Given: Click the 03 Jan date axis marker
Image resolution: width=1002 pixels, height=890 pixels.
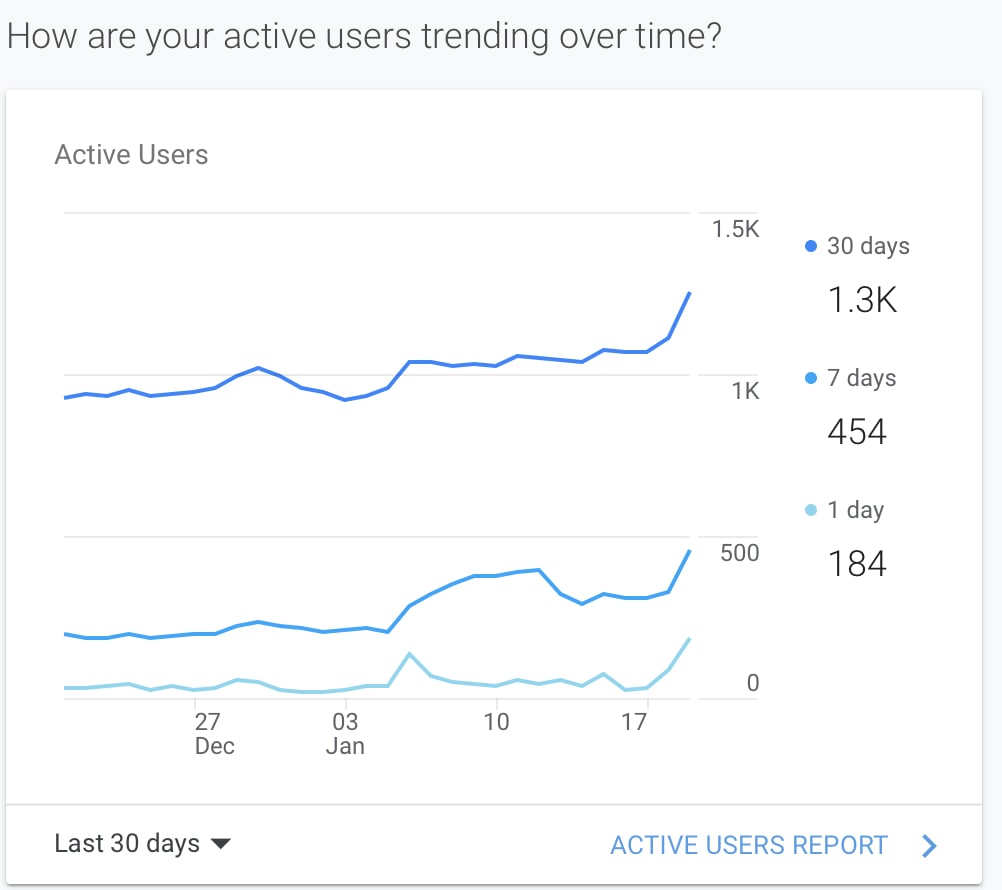Looking at the screenshot, I should click(x=345, y=733).
